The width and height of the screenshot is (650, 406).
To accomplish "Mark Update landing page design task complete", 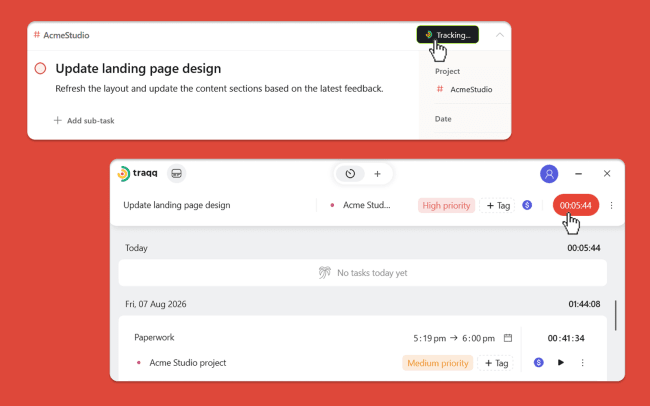I will click(40, 68).
